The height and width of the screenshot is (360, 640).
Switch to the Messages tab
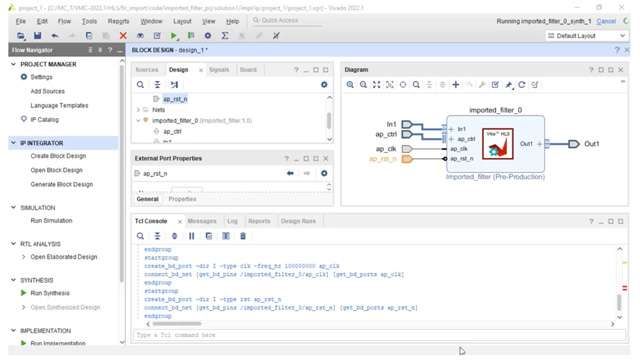click(202, 221)
